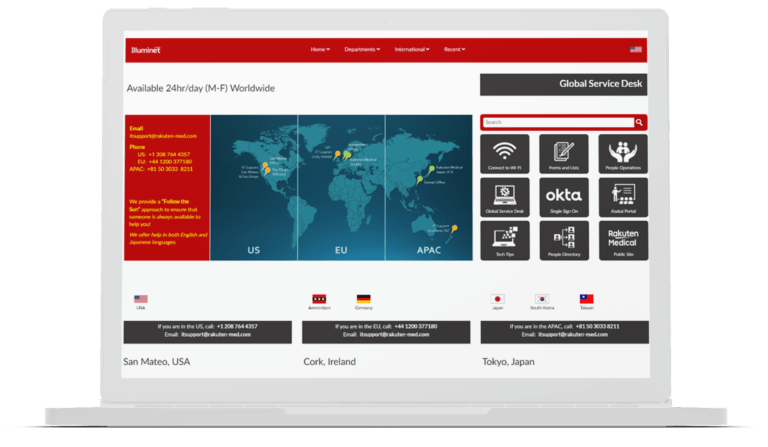Click the Global Service Desk heading bar

[563, 84]
